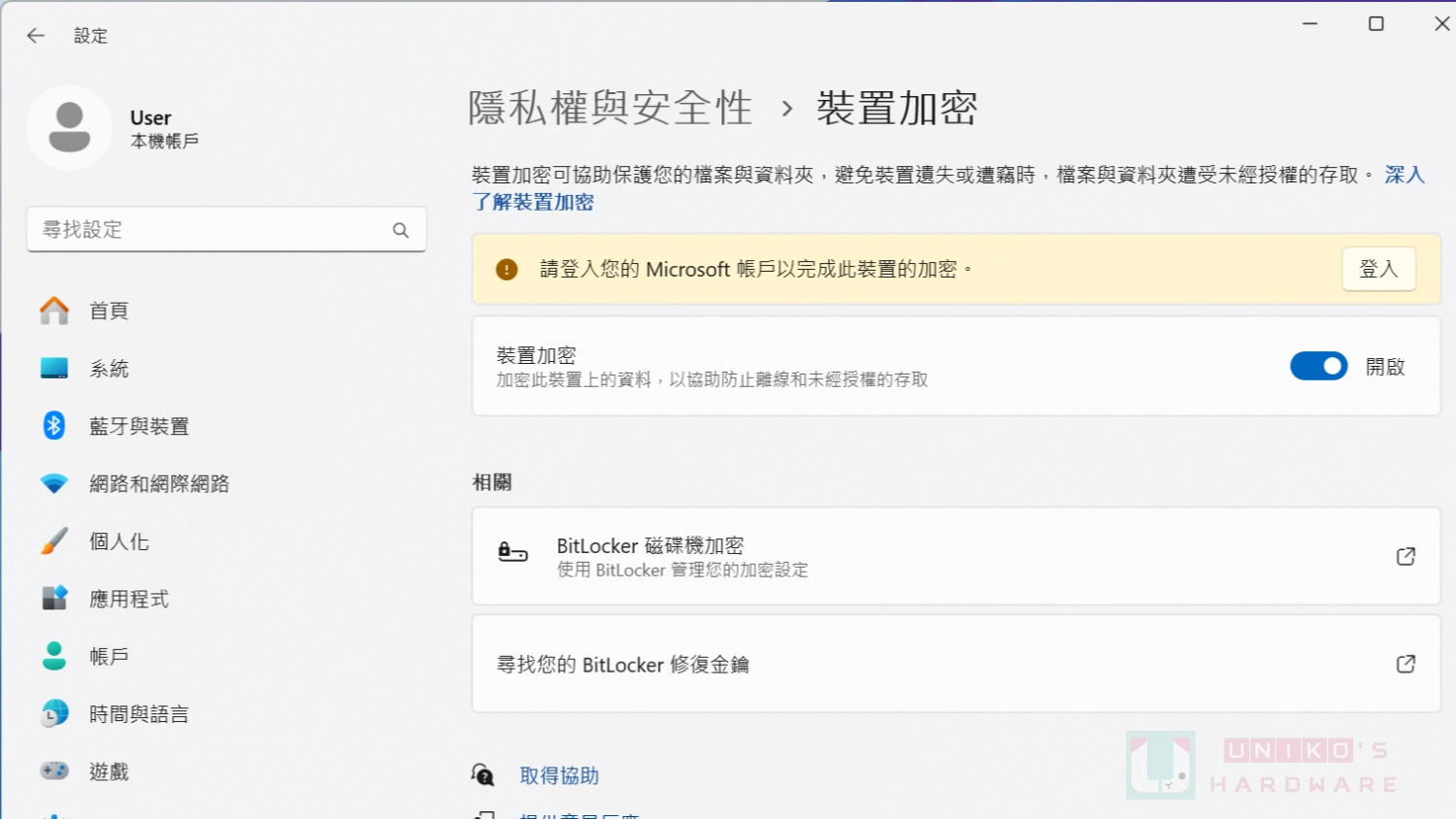Click the 遊戲 controller icon
1456x819 pixels.
(x=54, y=770)
